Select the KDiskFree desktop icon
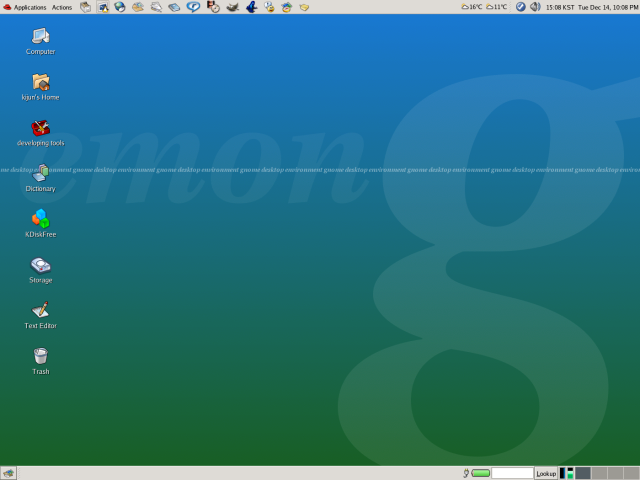This screenshot has height=480, width=640. pos(40,224)
